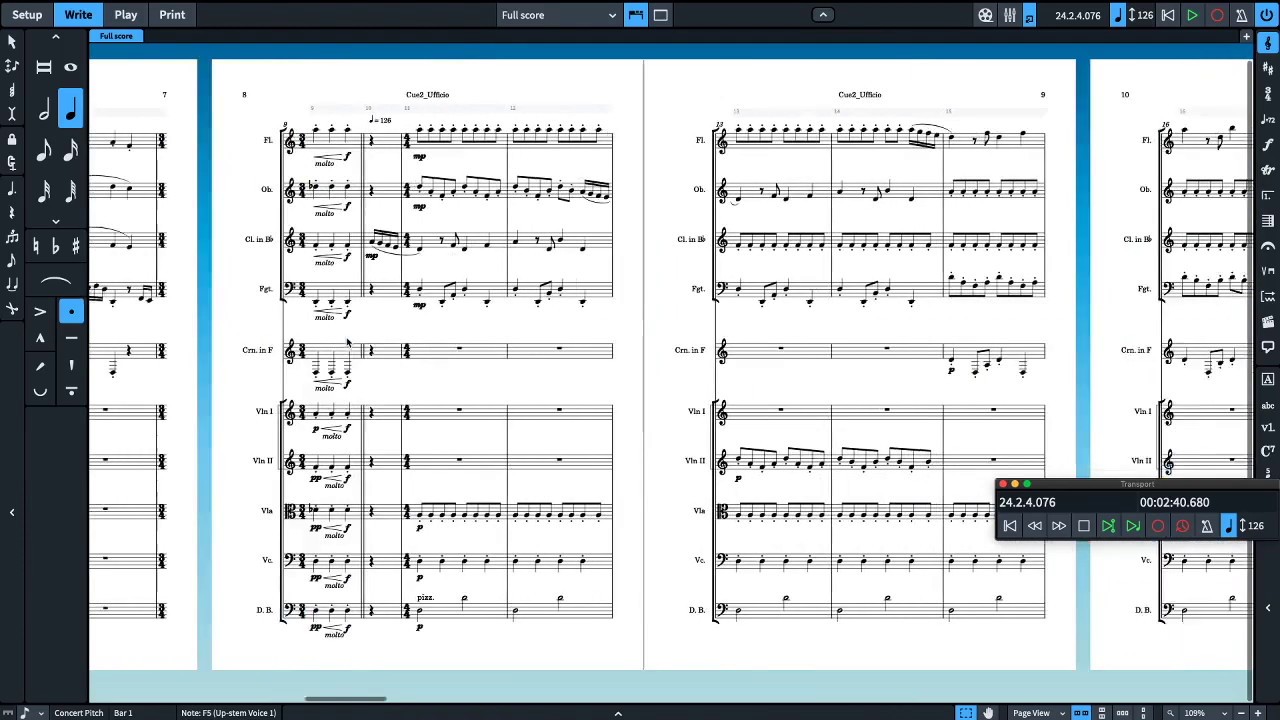Viewport: 1280px width, 720px height.
Task: Stop playback in Transport window
Action: (1084, 526)
